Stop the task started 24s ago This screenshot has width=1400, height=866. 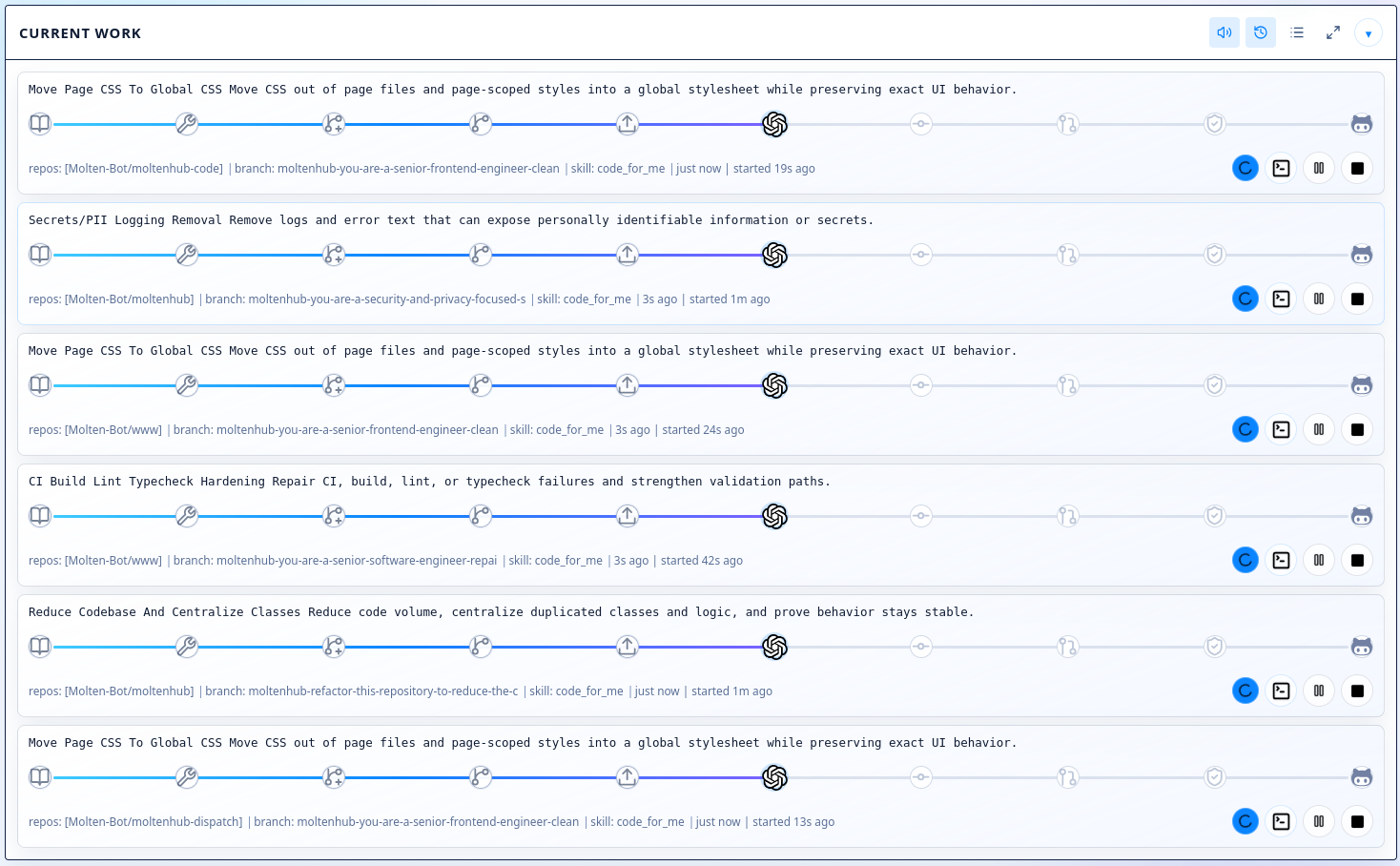1357,429
